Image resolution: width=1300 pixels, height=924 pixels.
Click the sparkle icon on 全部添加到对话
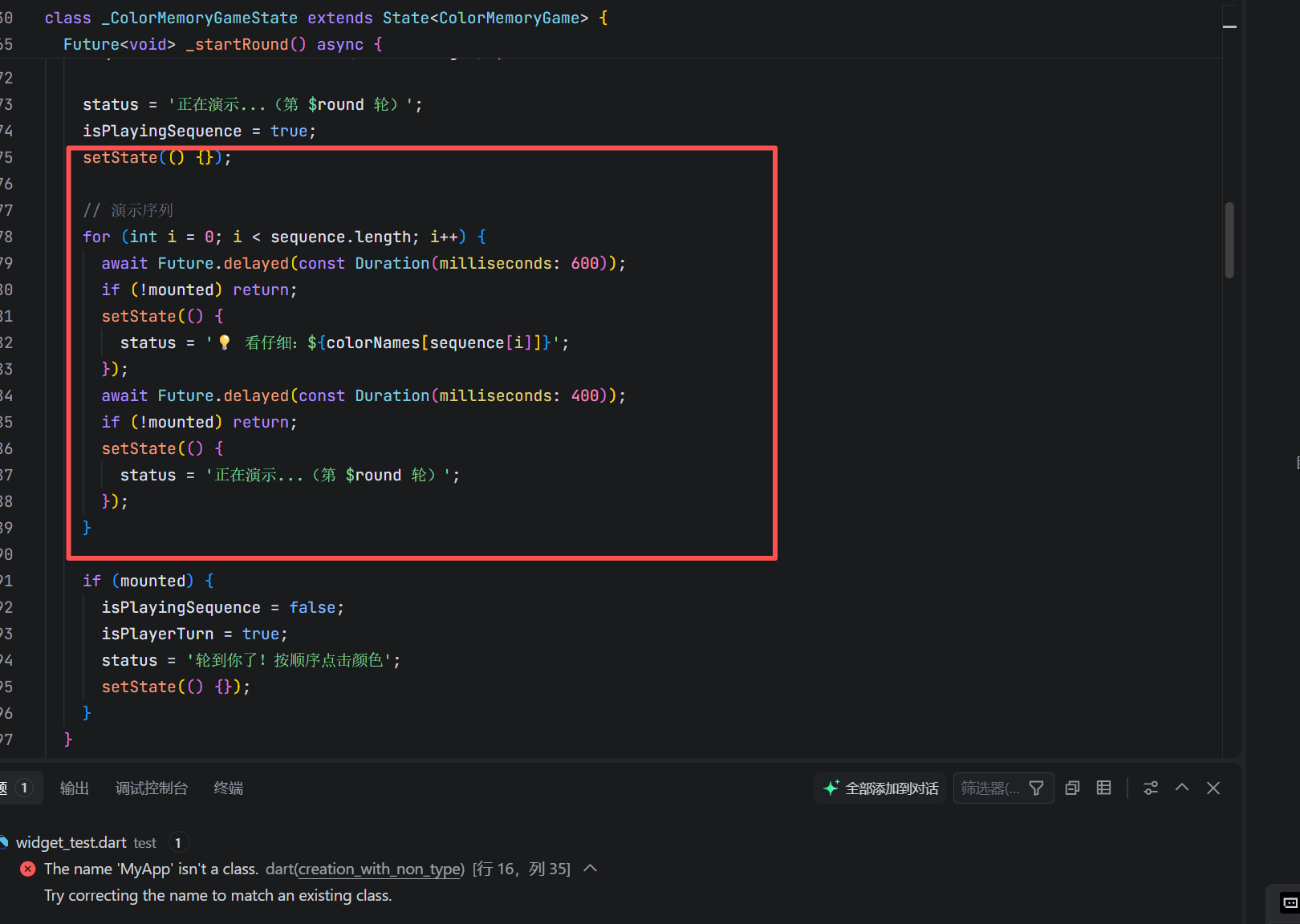click(831, 788)
